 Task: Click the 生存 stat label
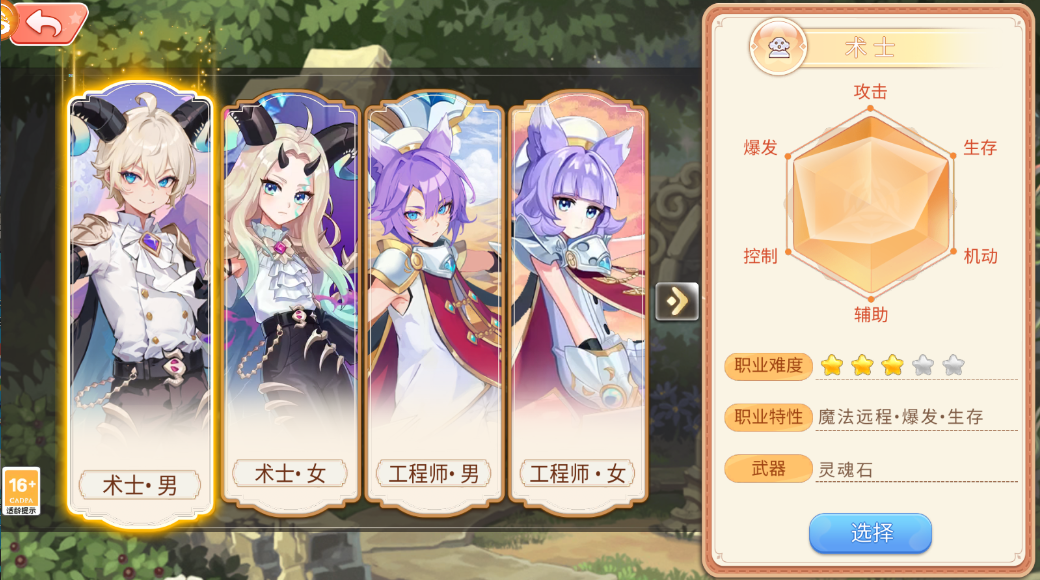coord(980,147)
